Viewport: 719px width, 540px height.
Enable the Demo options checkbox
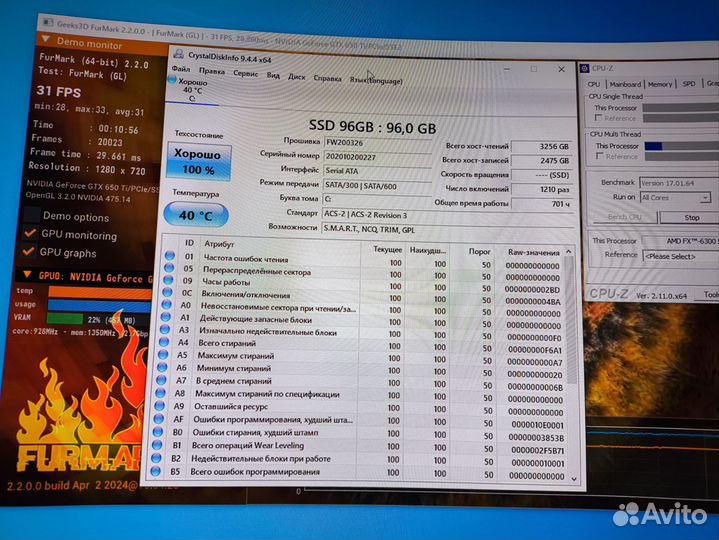[29, 215]
